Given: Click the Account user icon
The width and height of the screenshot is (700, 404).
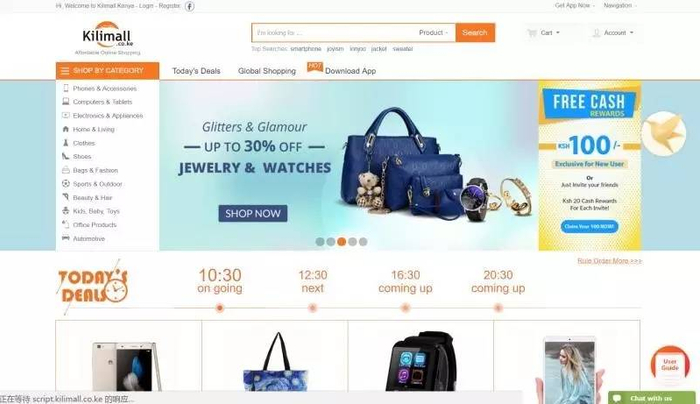Looking at the screenshot, I should [596, 33].
